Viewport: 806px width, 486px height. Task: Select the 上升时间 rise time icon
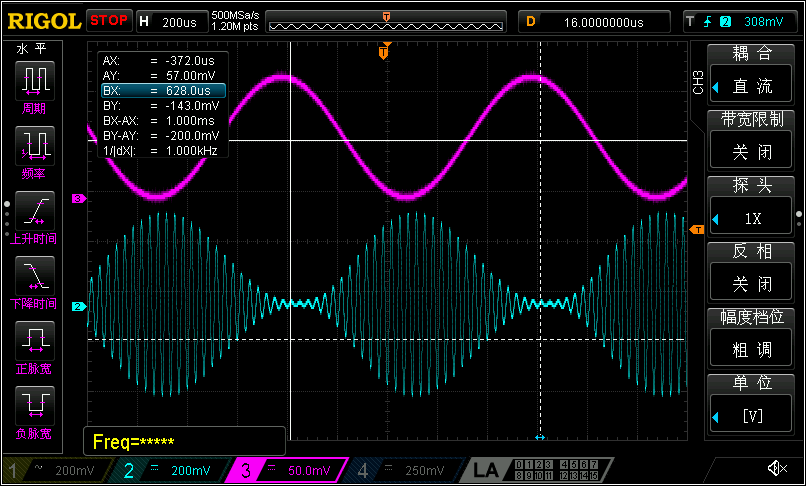[35, 215]
